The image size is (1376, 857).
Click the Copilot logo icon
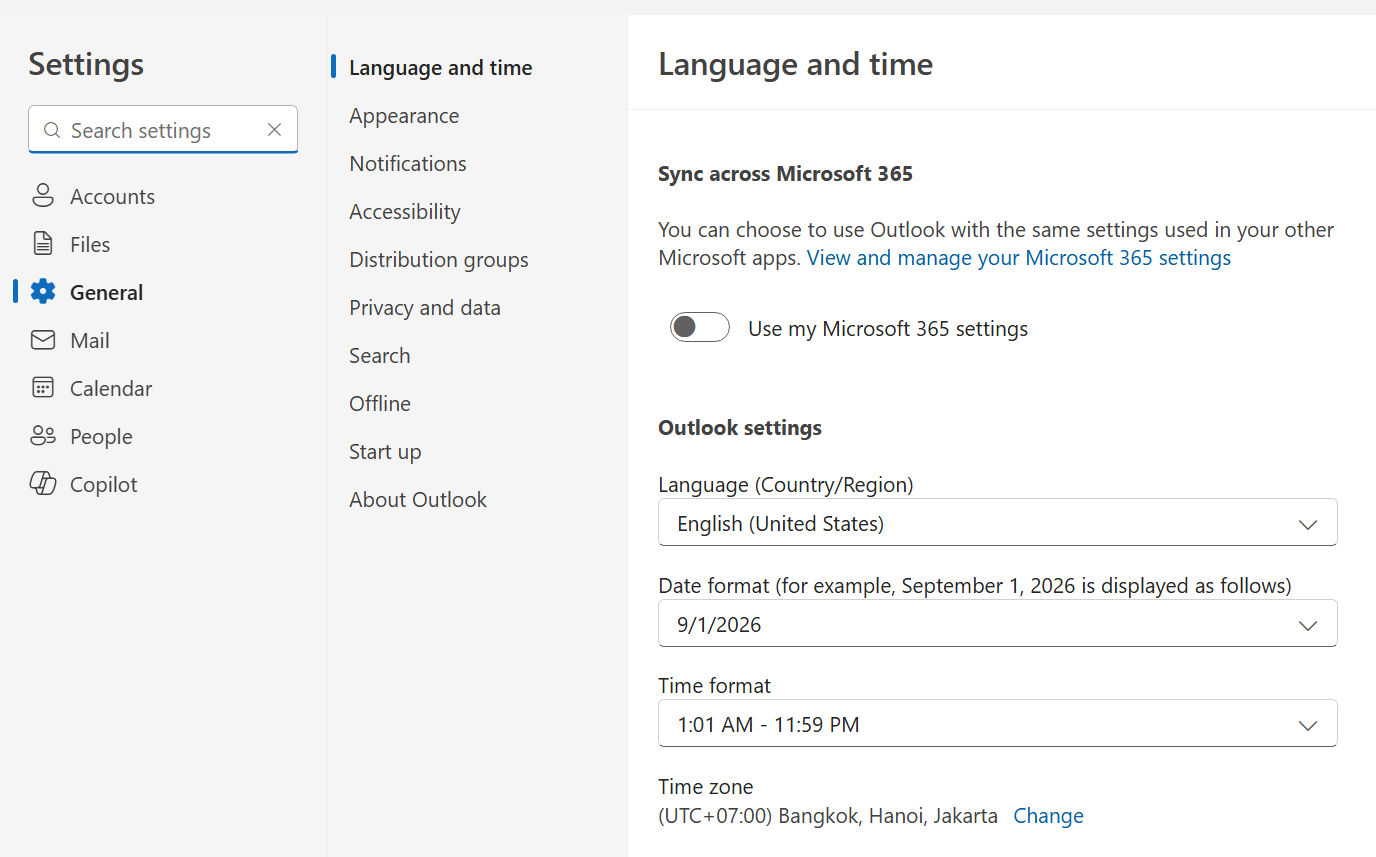43,484
